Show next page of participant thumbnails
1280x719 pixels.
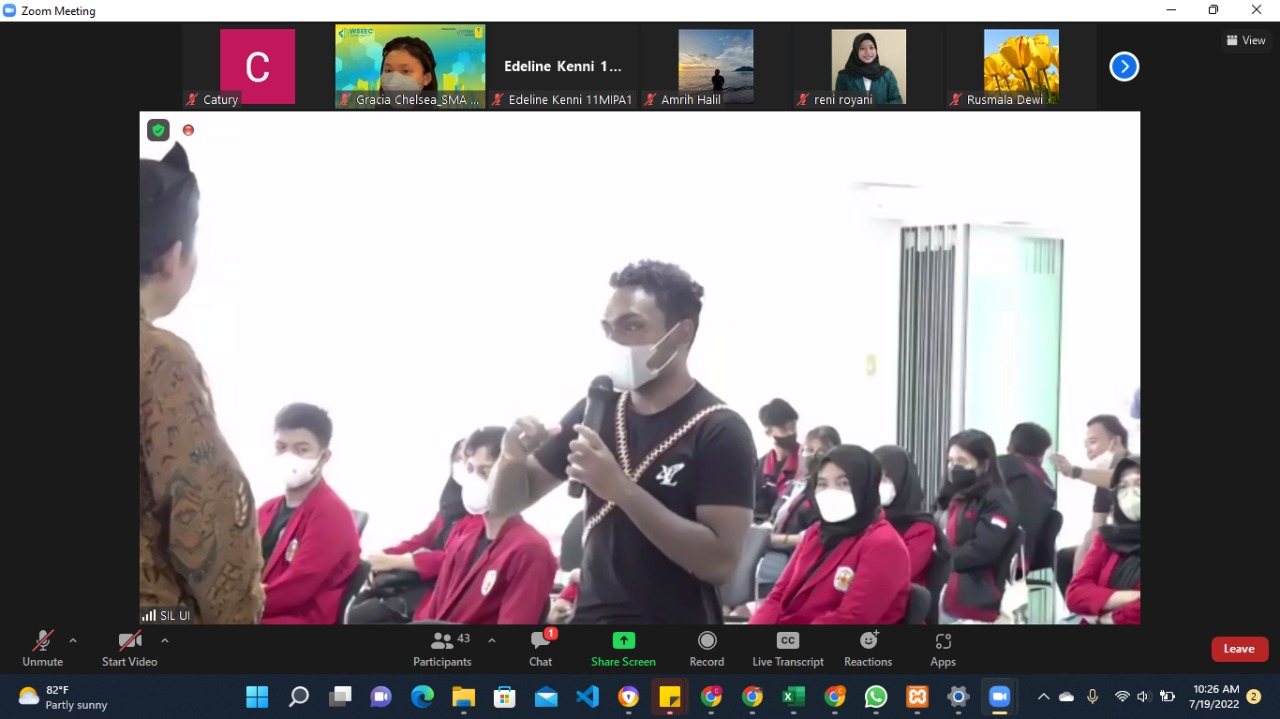tap(1124, 67)
